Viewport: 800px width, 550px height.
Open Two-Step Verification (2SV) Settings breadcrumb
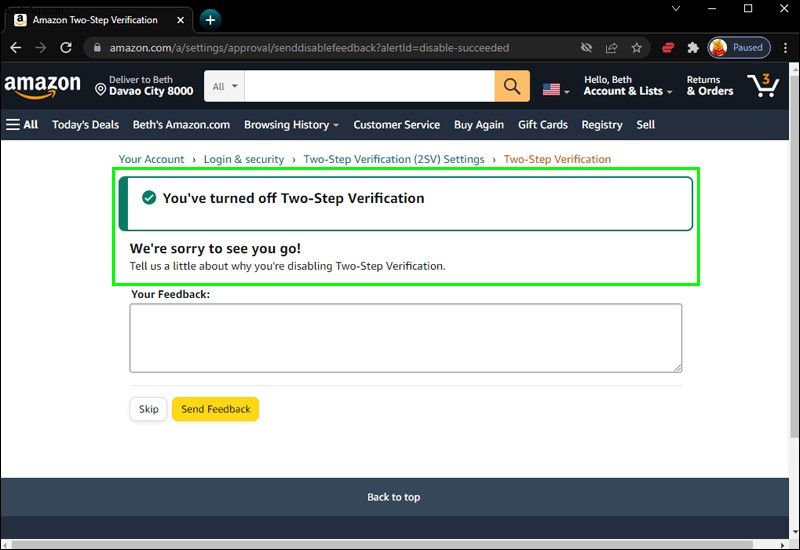394,159
